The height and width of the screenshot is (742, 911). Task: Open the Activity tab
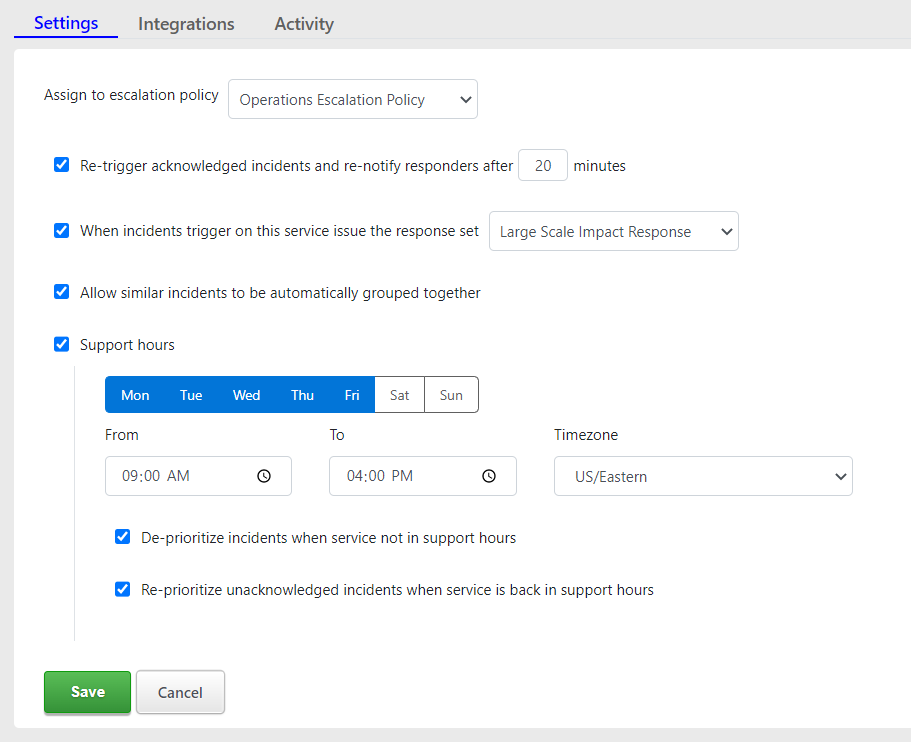tap(304, 24)
